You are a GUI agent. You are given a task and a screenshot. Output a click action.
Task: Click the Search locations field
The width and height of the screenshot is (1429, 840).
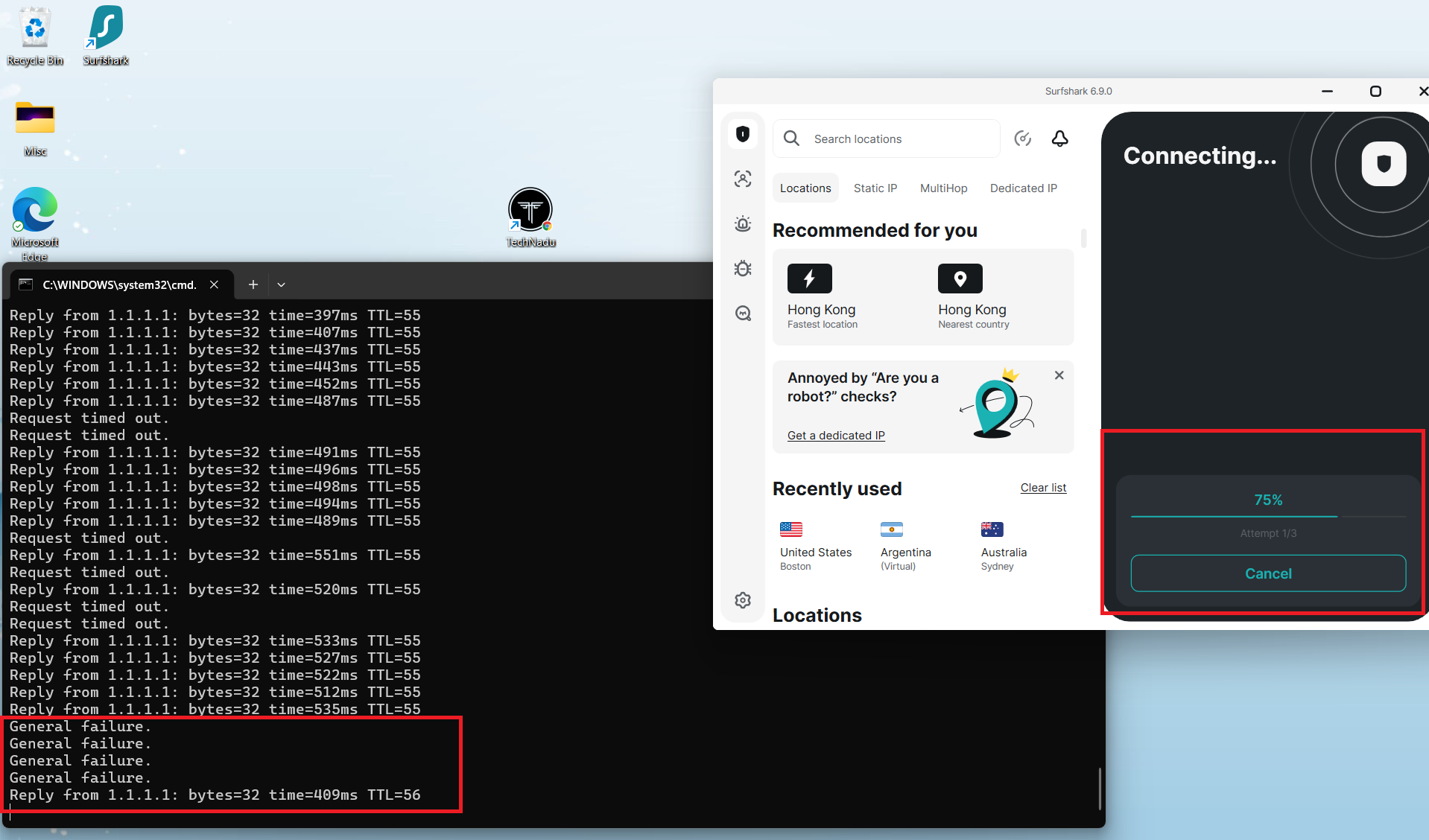click(886, 139)
